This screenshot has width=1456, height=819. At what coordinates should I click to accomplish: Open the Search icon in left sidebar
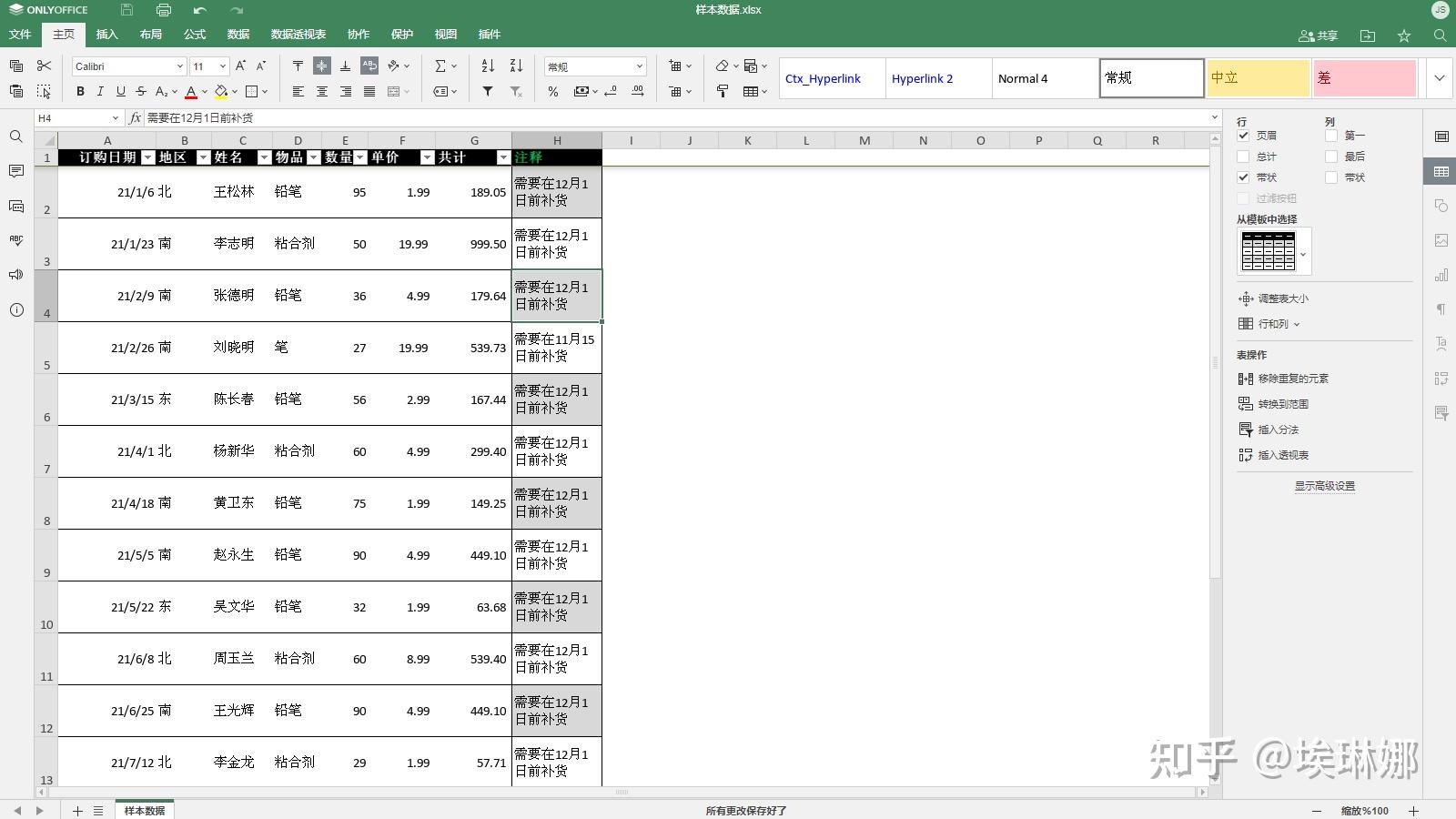[15, 136]
